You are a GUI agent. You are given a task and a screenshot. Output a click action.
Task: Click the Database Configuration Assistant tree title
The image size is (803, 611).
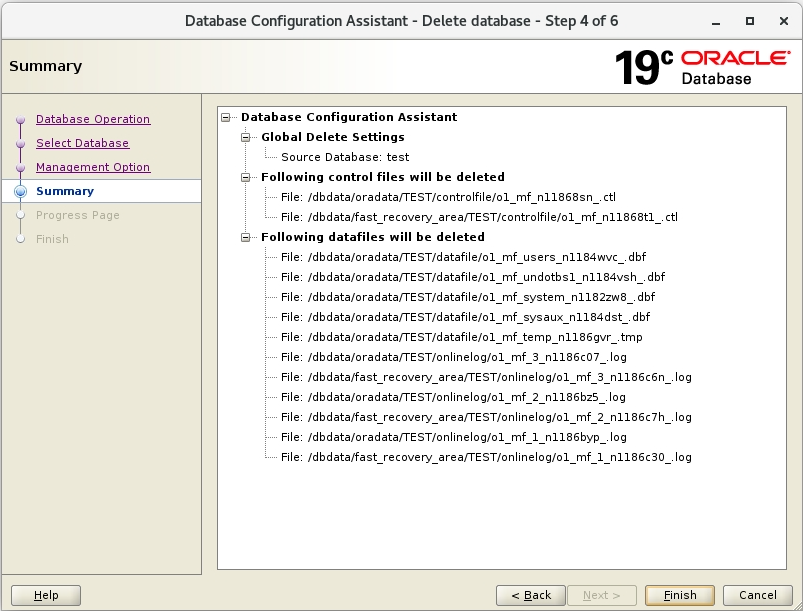pyautogui.click(x=349, y=117)
